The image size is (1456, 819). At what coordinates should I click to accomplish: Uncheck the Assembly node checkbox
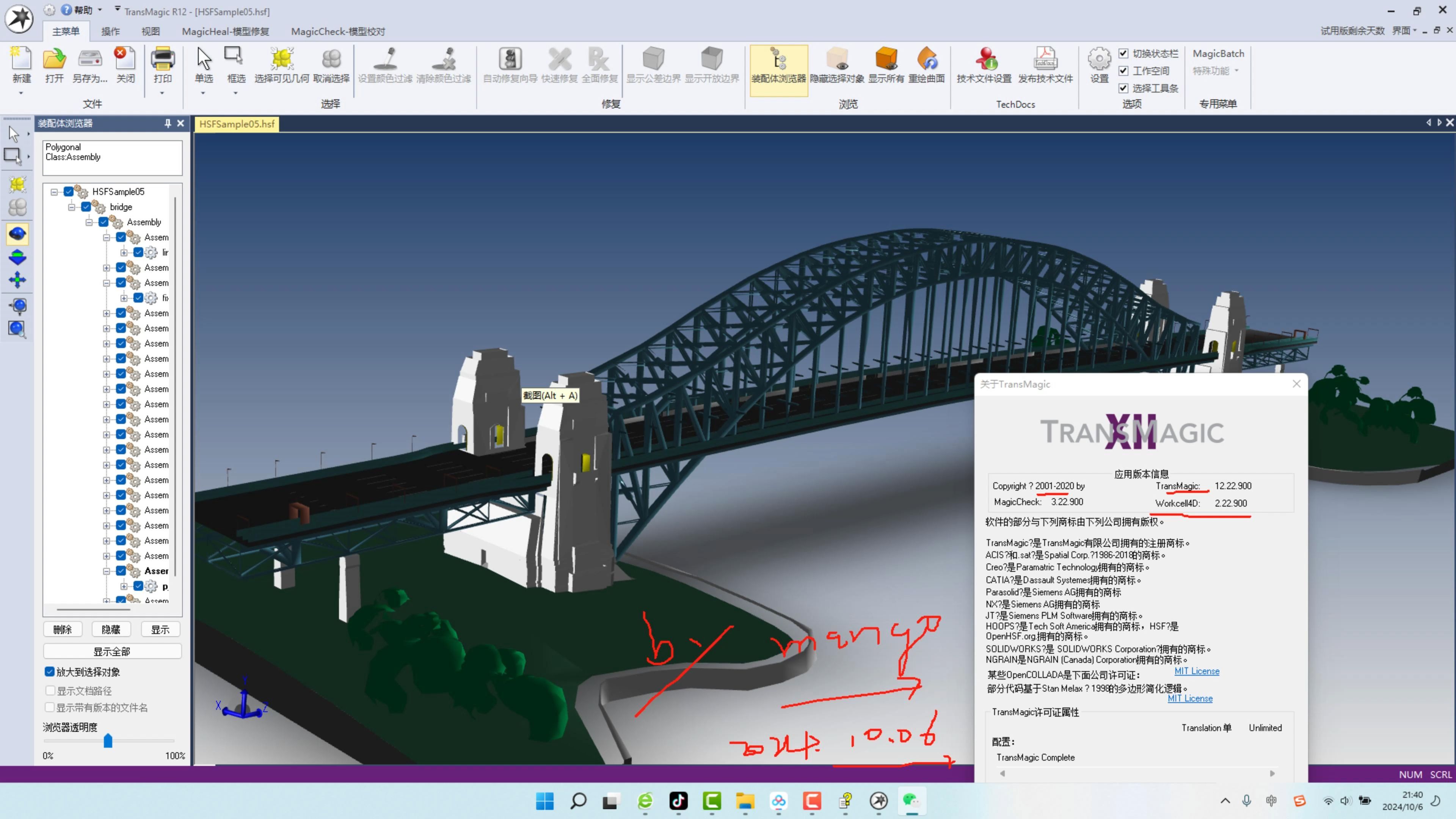[104, 222]
